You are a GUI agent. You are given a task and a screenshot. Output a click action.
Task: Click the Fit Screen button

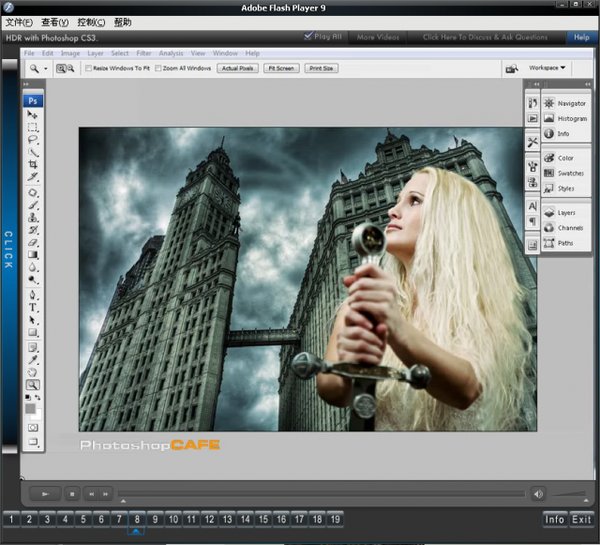[x=281, y=69]
